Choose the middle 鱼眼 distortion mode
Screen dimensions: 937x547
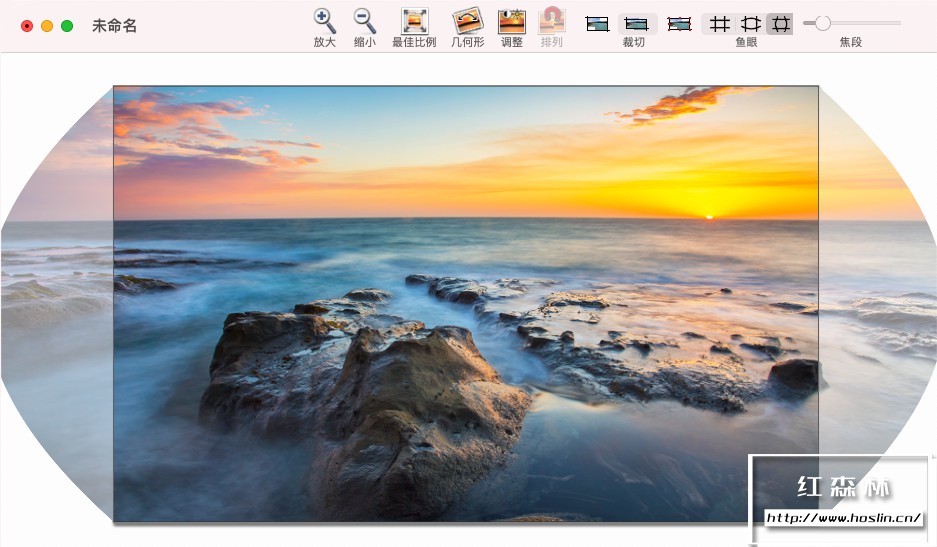click(x=751, y=24)
